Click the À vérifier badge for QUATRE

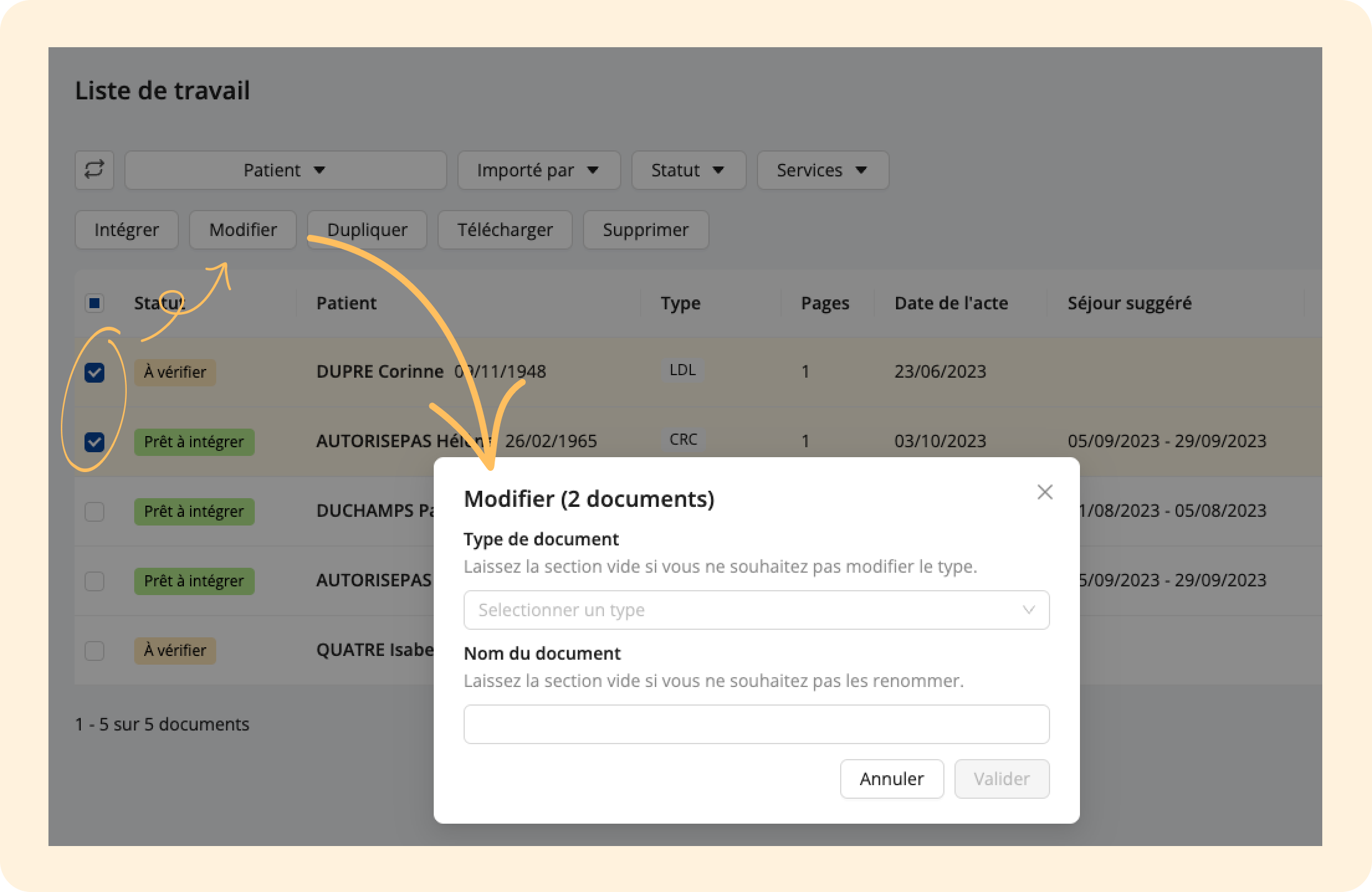point(175,650)
